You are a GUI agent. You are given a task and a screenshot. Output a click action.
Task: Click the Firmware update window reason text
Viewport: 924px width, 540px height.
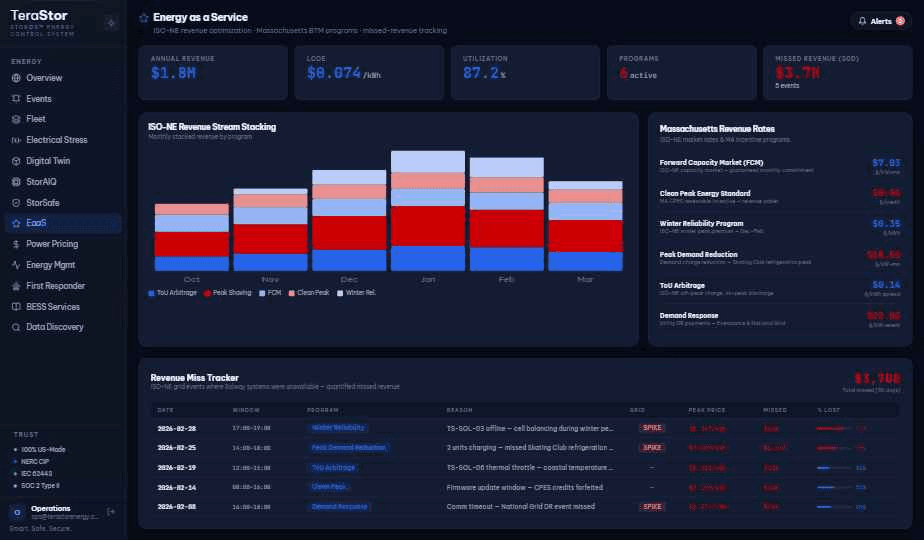click(524, 488)
